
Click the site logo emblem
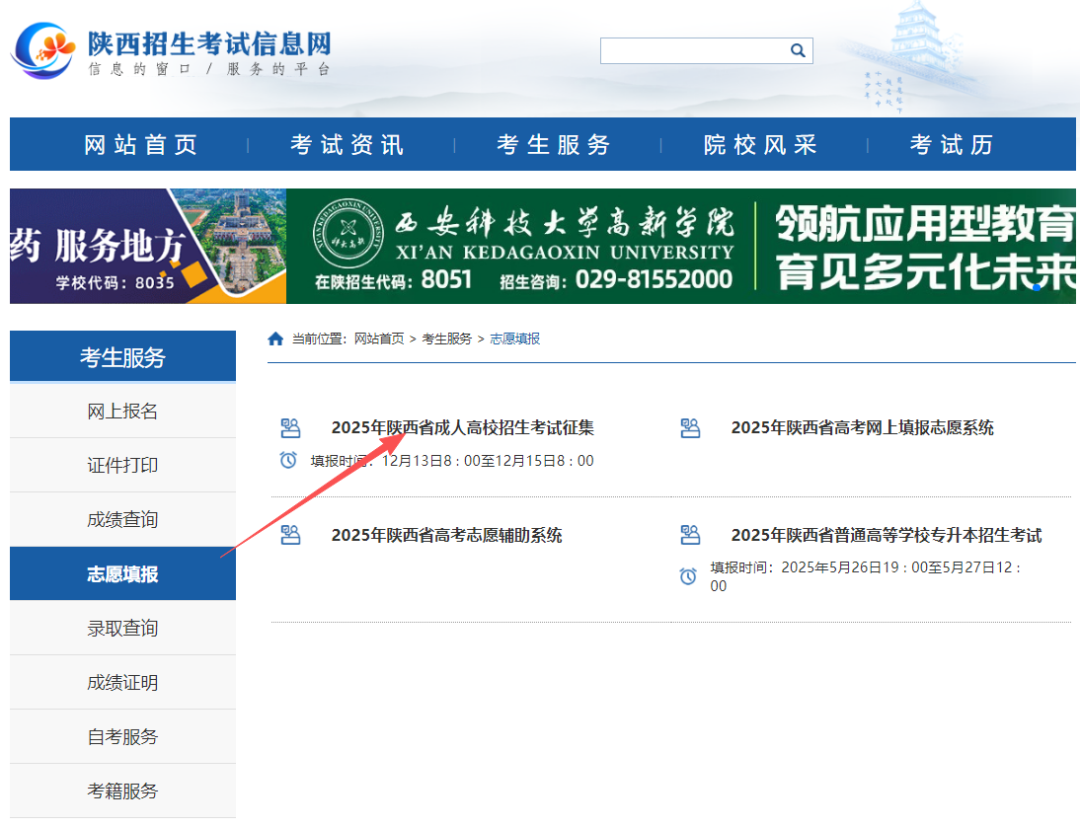(x=43, y=50)
